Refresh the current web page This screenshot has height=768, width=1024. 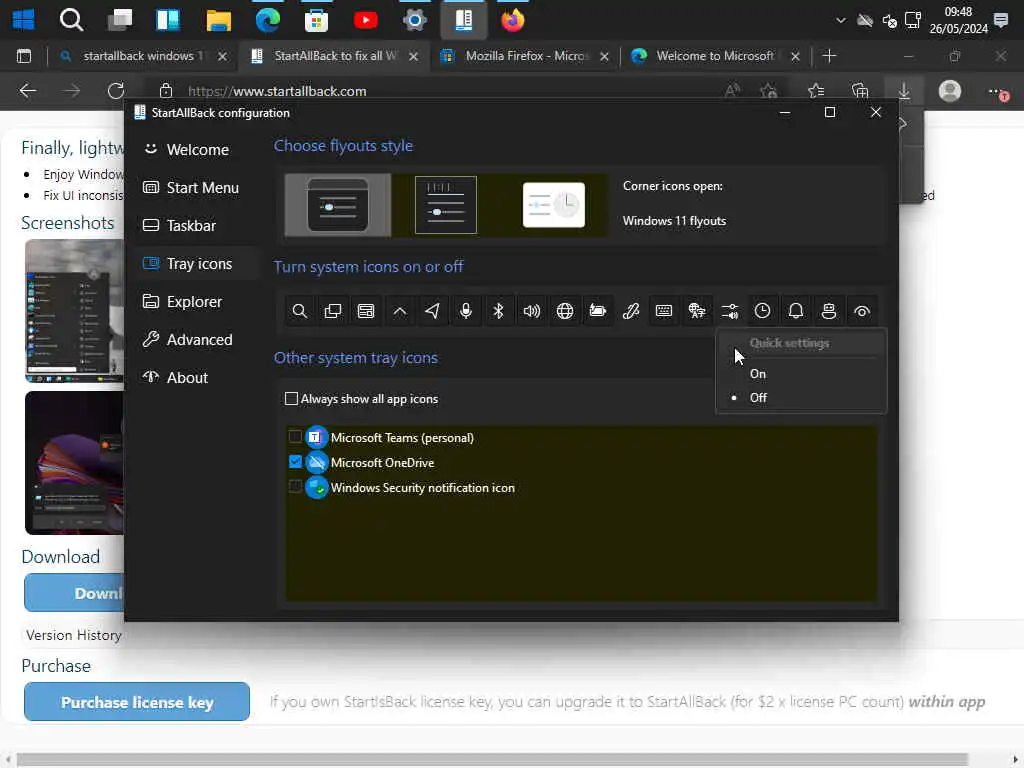click(116, 91)
